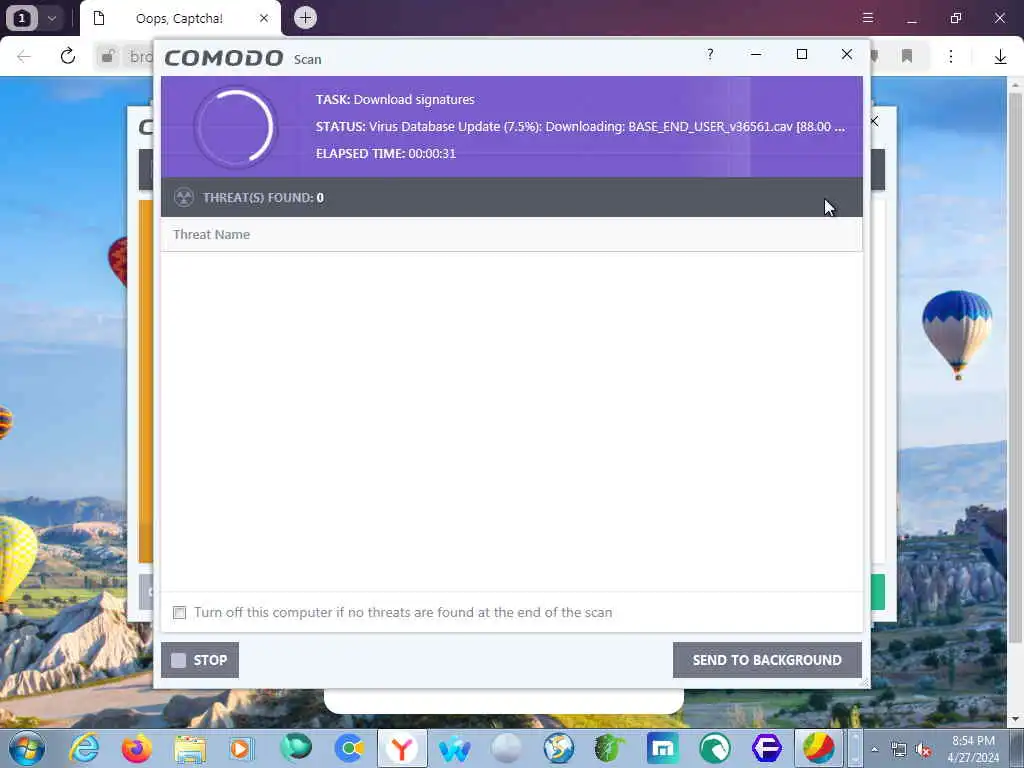Screen dimensions: 1024x768
Task: Open the Maxthon taskbar icon
Action: pyautogui.click(x=662, y=748)
